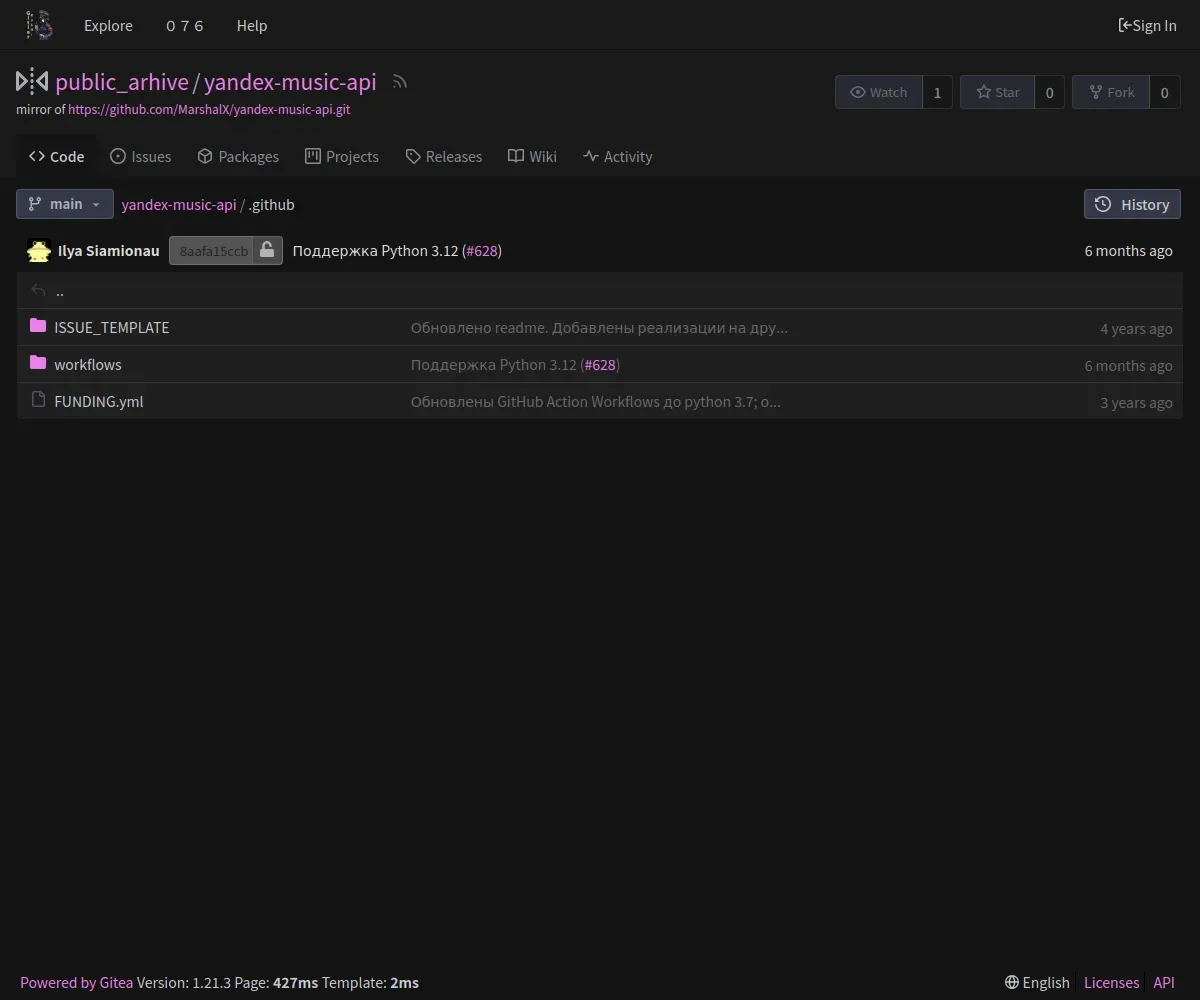This screenshot has height=1000, width=1200.
Task: Open the public_arhive owner link
Action: pyautogui.click(x=122, y=81)
